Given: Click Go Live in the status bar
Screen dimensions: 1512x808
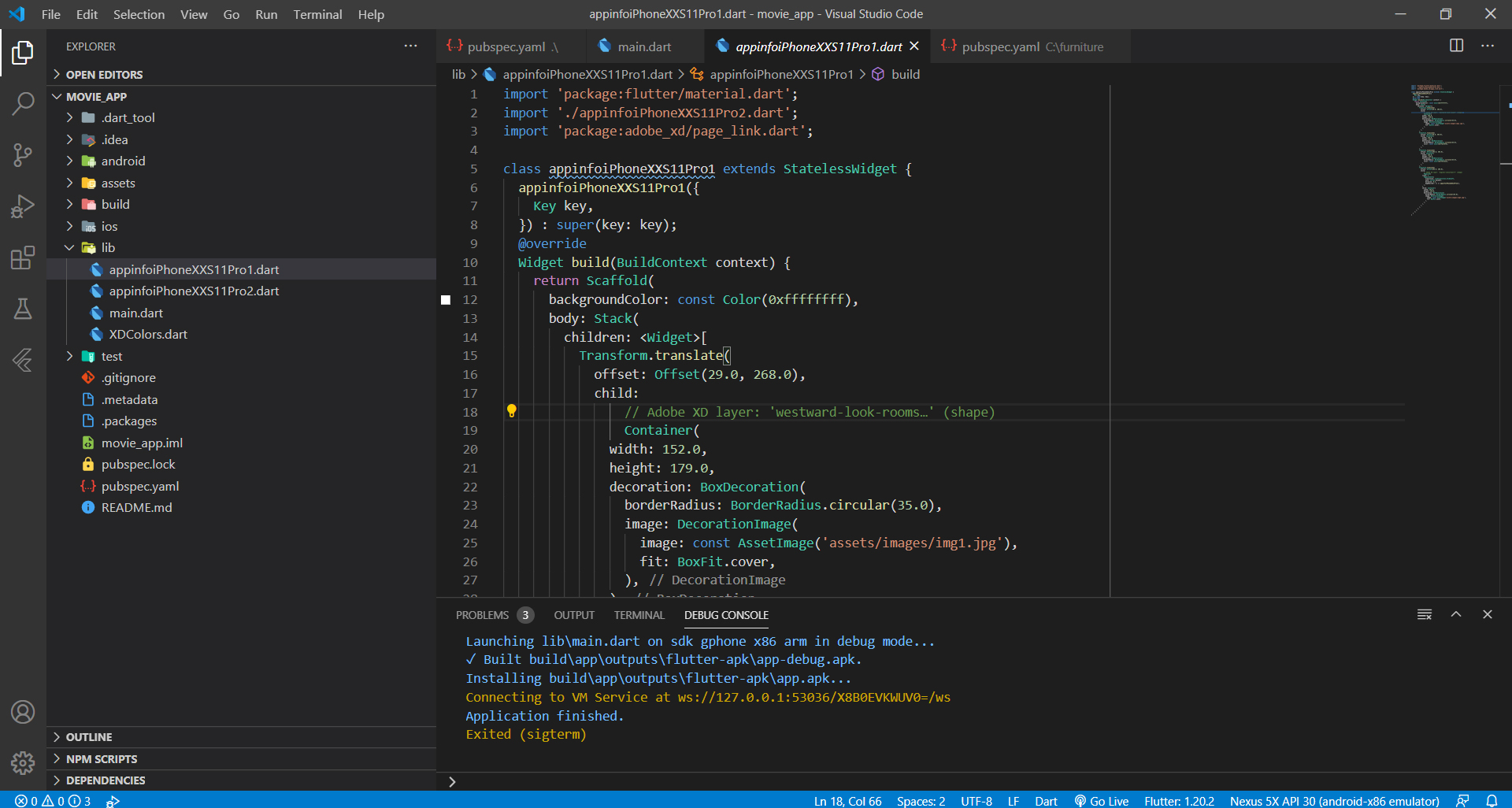Looking at the screenshot, I should pos(1101,801).
